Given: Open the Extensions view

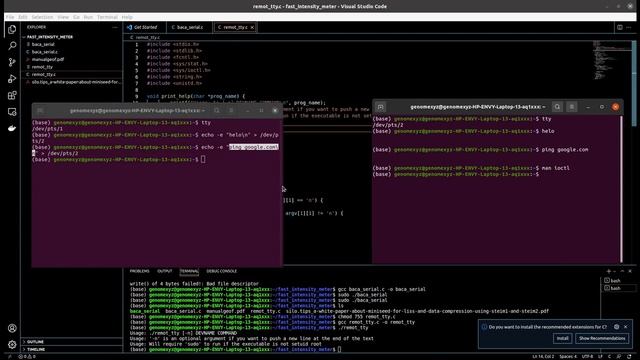Looking at the screenshot, I should [x=12, y=95].
